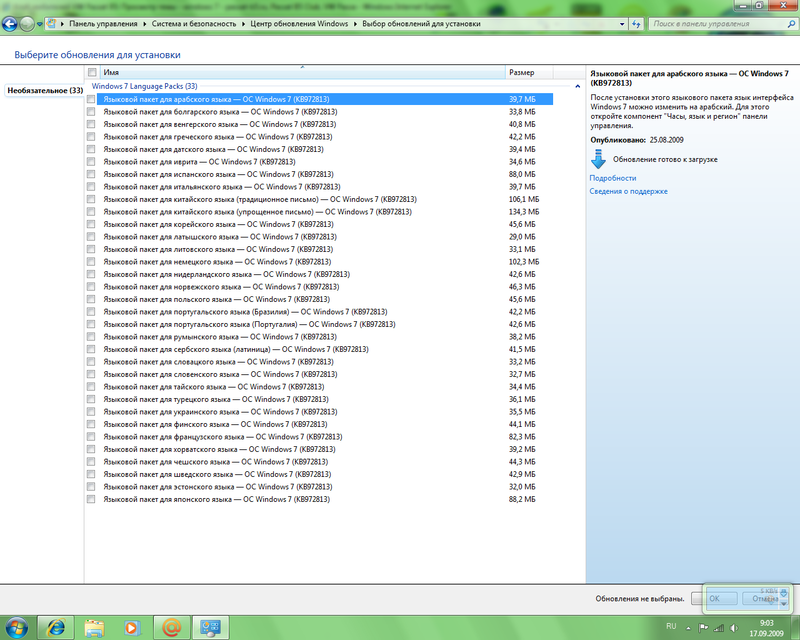The image size is (800, 640).
Task: Open the recent pages dropdown arrow
Action: (x=39, y=24)
